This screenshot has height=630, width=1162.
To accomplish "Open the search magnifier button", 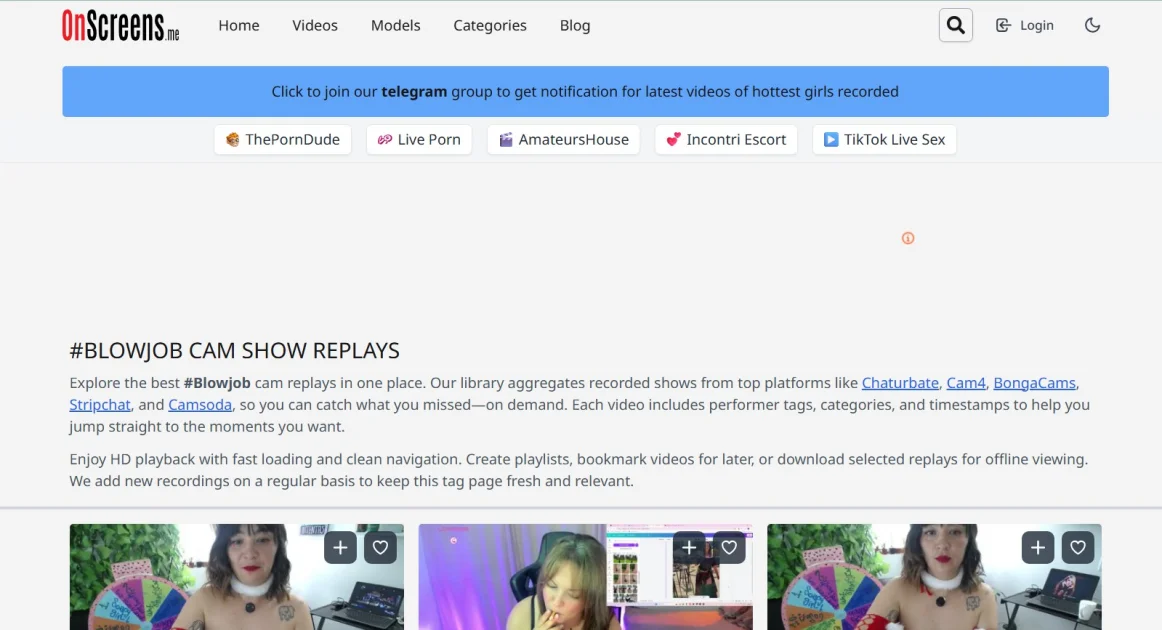I will coord(955,25).
